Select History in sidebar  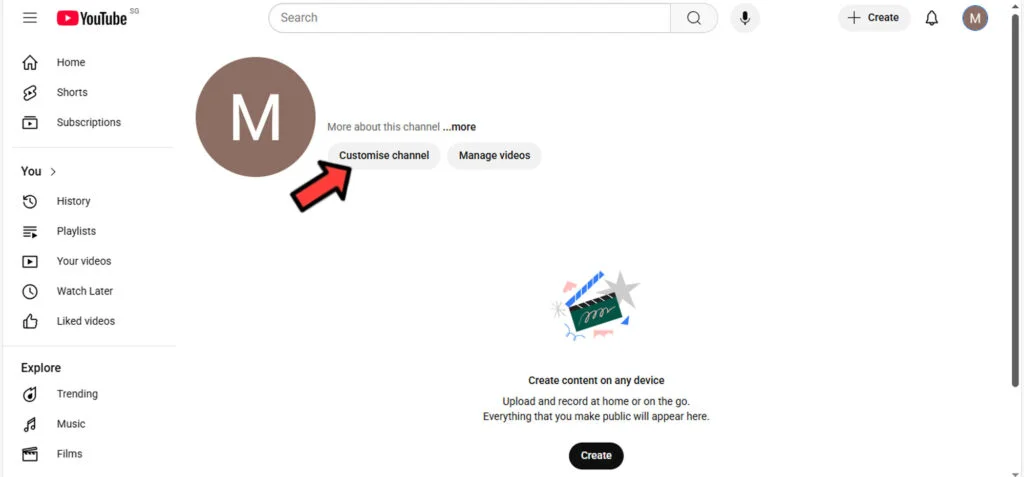point(73,201)
